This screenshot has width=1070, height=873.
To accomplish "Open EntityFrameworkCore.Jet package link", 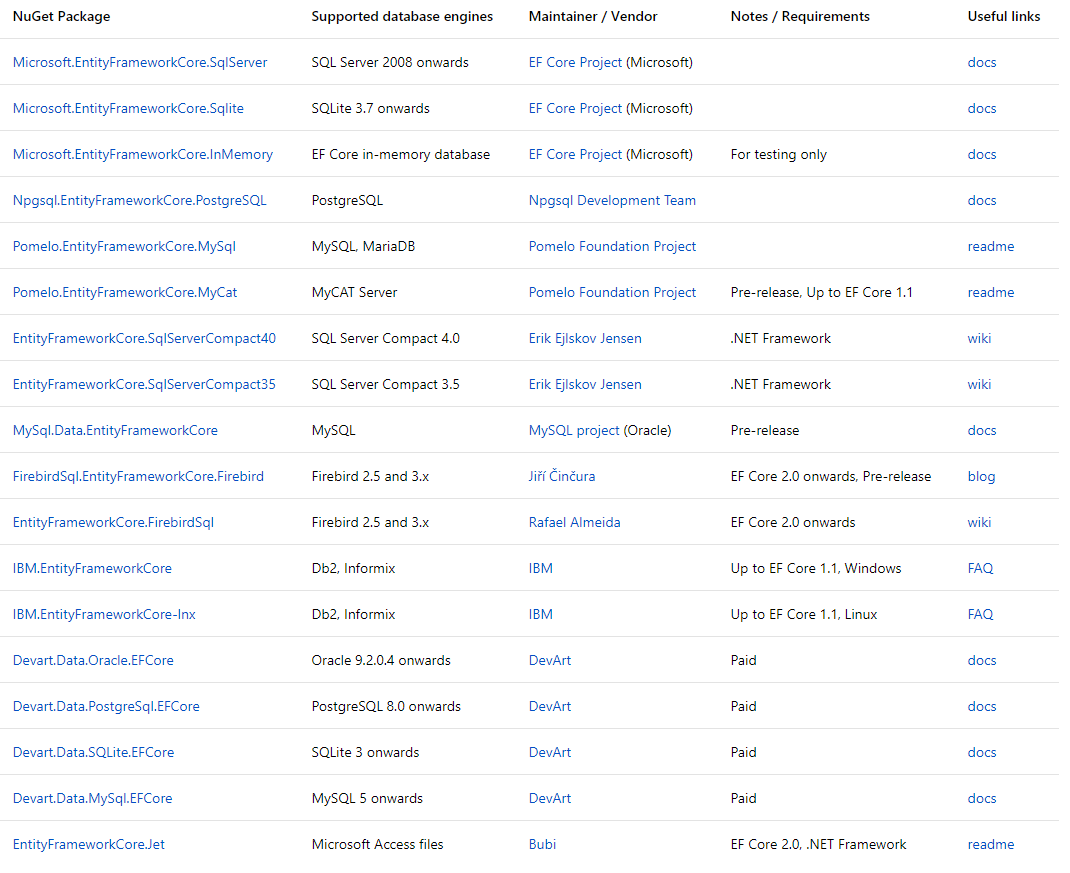I will (x=89, y=844).
